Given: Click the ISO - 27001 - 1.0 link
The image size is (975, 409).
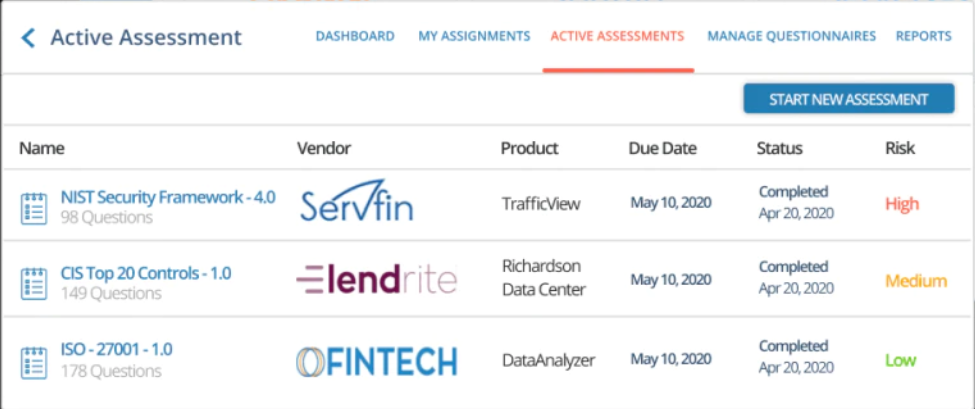Looking at the screenshot, I should 116,349.
